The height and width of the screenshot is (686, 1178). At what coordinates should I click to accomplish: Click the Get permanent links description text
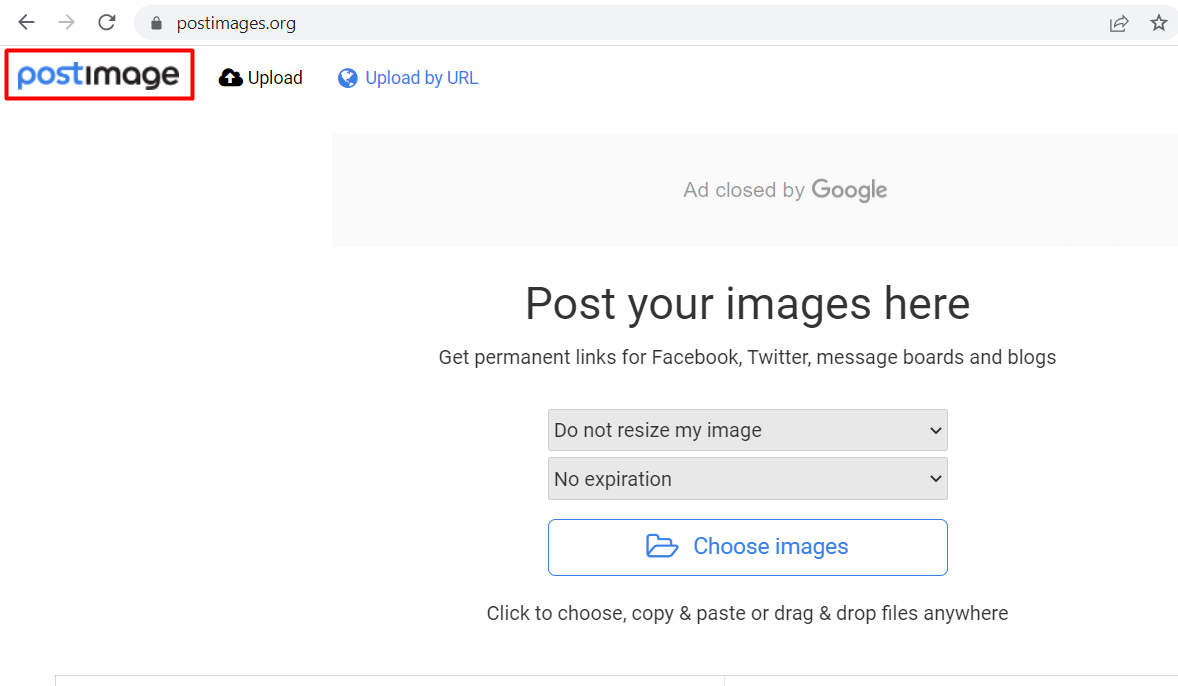click(x=748, y=357)
